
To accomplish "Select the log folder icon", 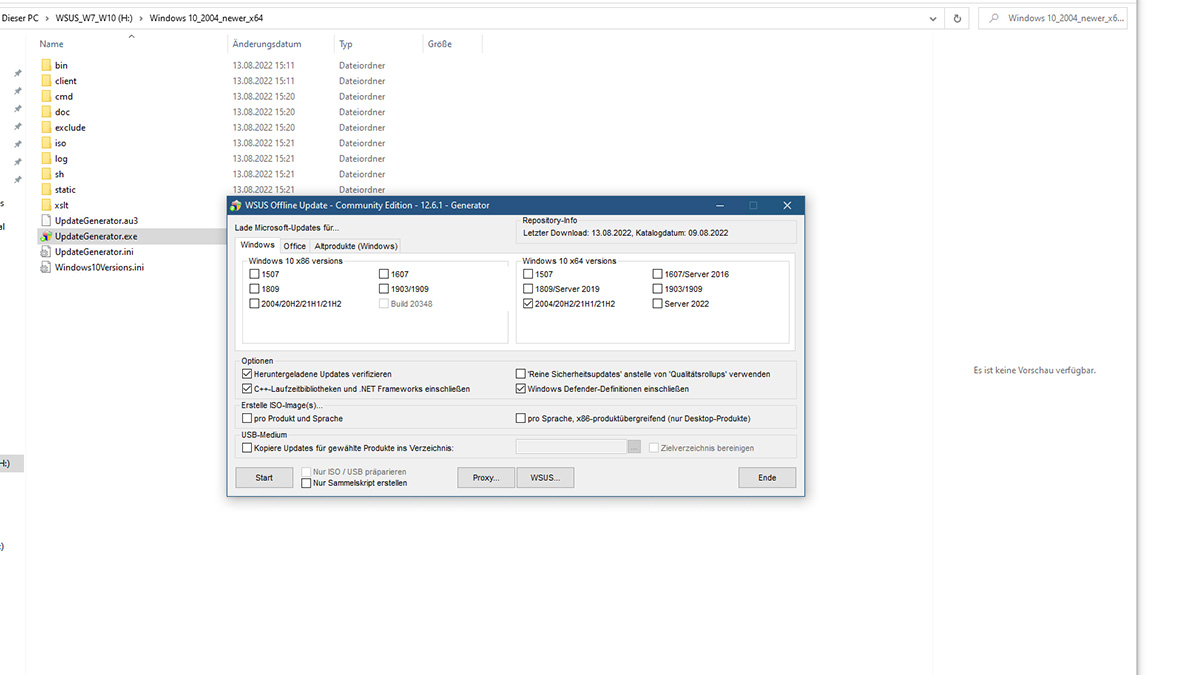I will 46,158.
